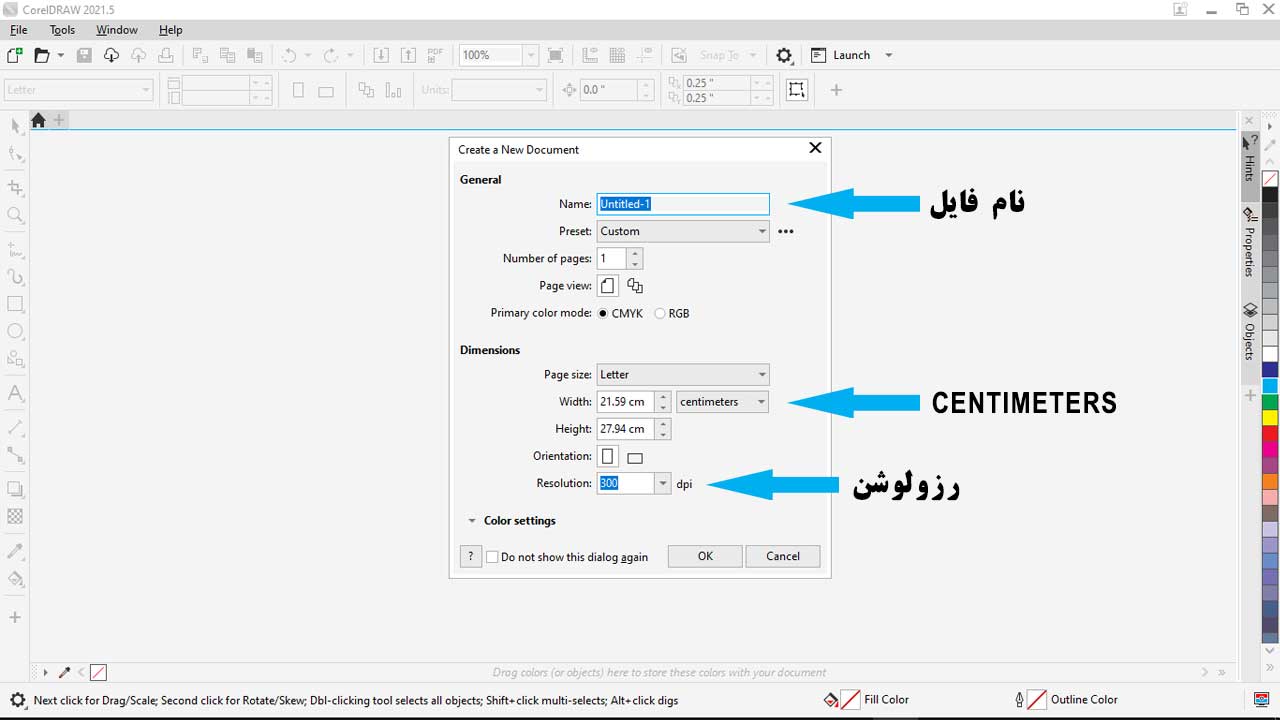Select the RGB color mode radio button
This screenshot has width=1280, height=720.
click(x=660, y=314)
